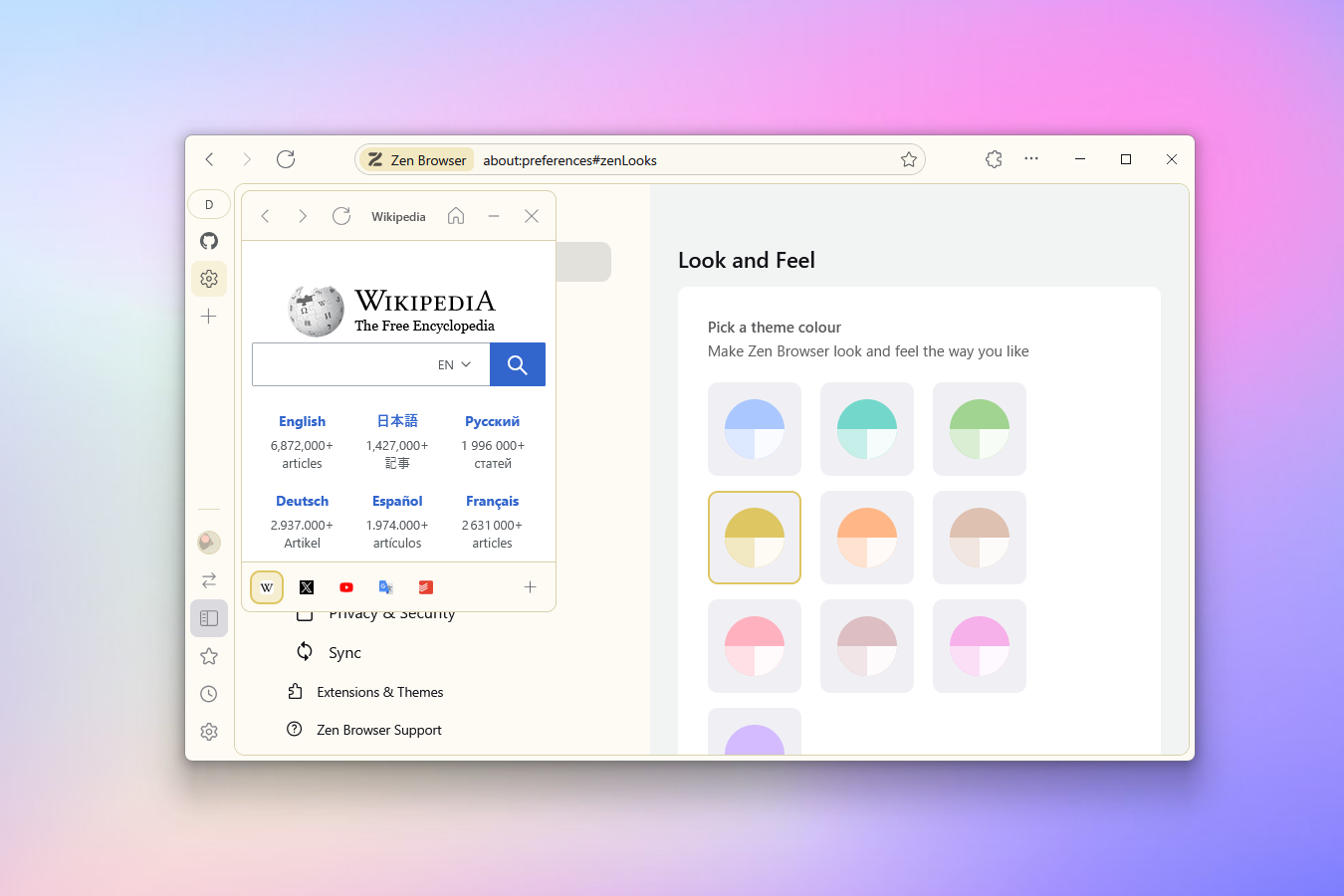Open the Wikipedia pinned tab

(x=266, y=587)
